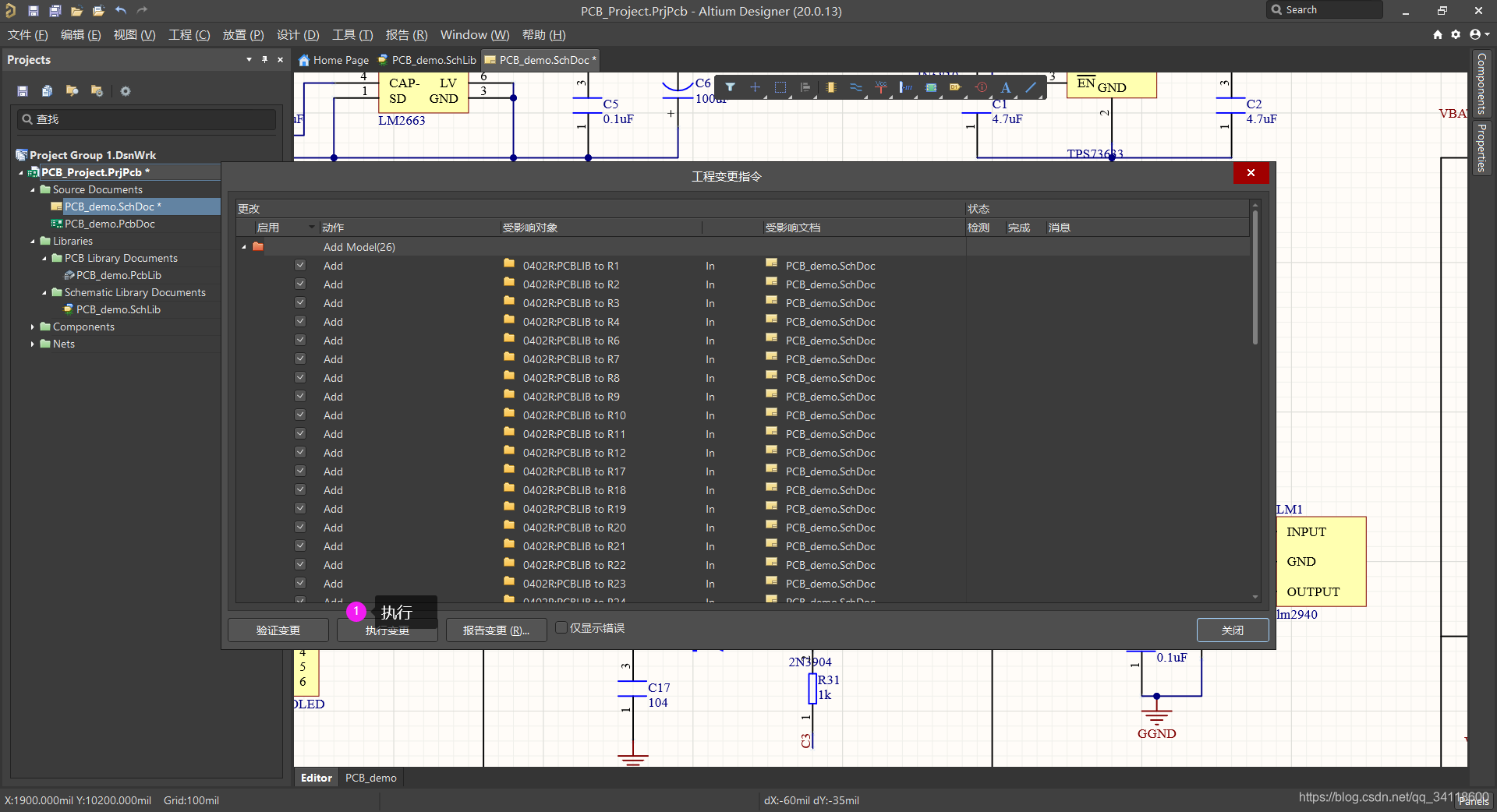
Task: Click the 查找 search field in Projects
Action: [147, 119]
